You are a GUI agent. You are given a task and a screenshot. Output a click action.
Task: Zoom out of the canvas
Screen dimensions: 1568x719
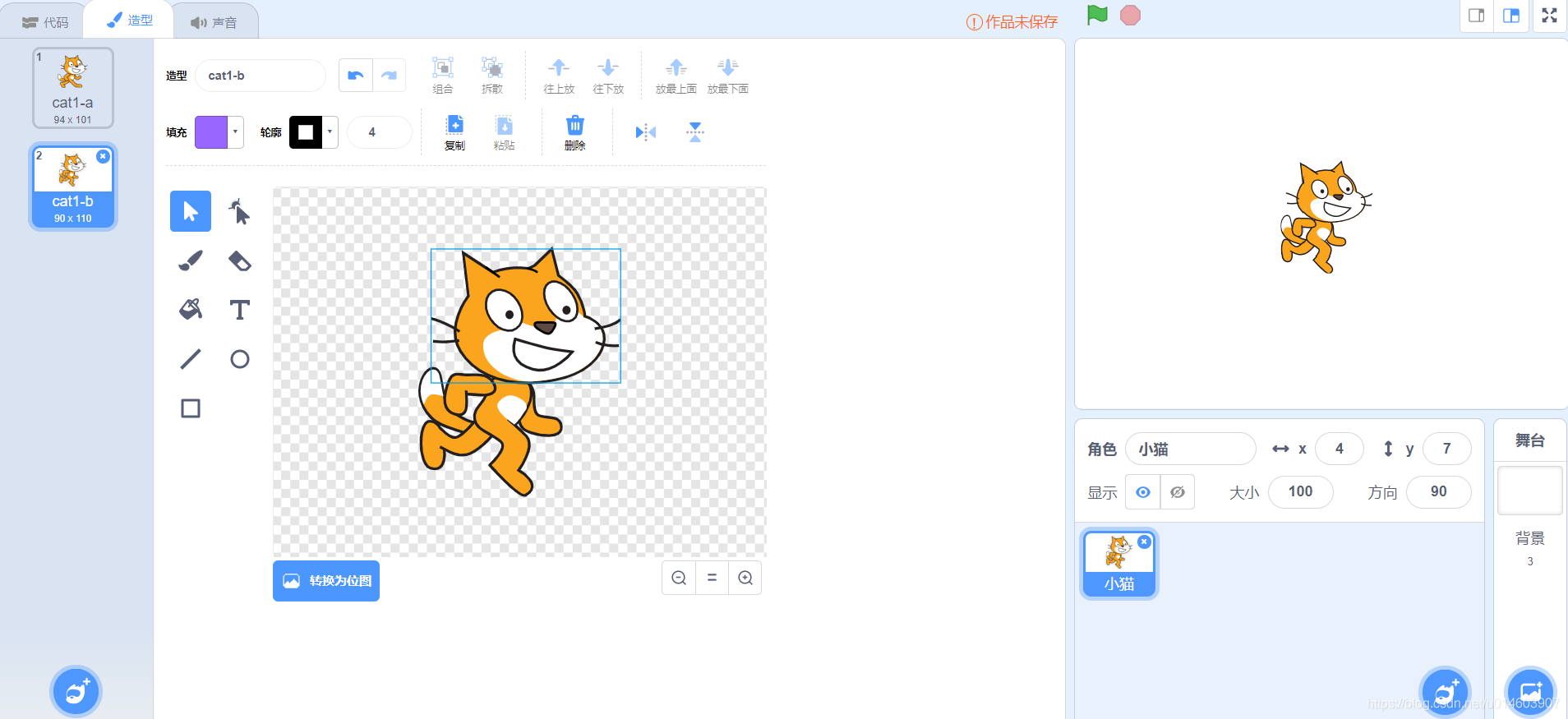point(679,578)
